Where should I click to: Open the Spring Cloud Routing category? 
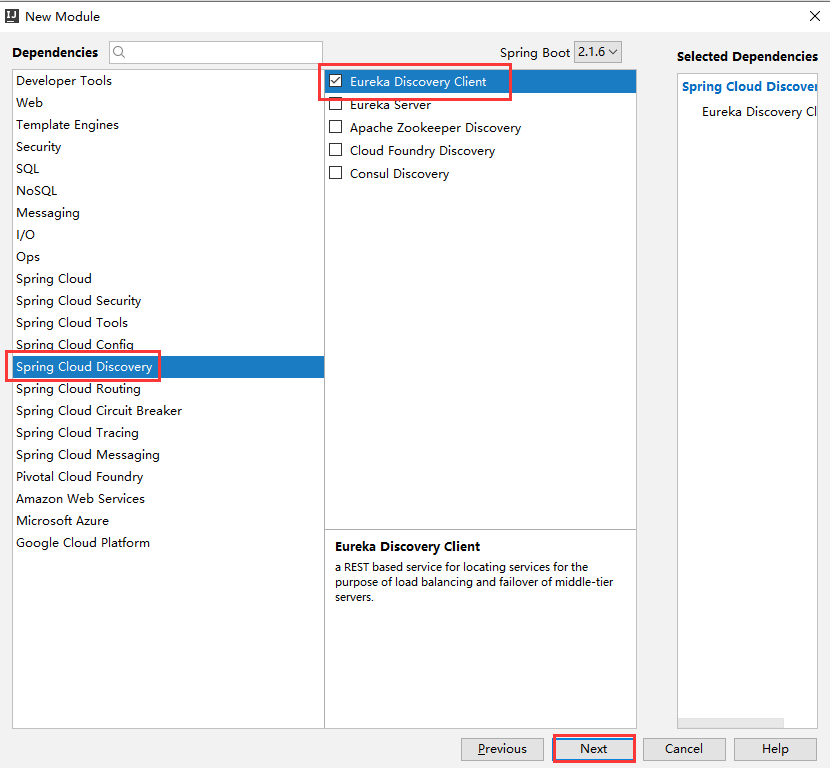(168, 388)
